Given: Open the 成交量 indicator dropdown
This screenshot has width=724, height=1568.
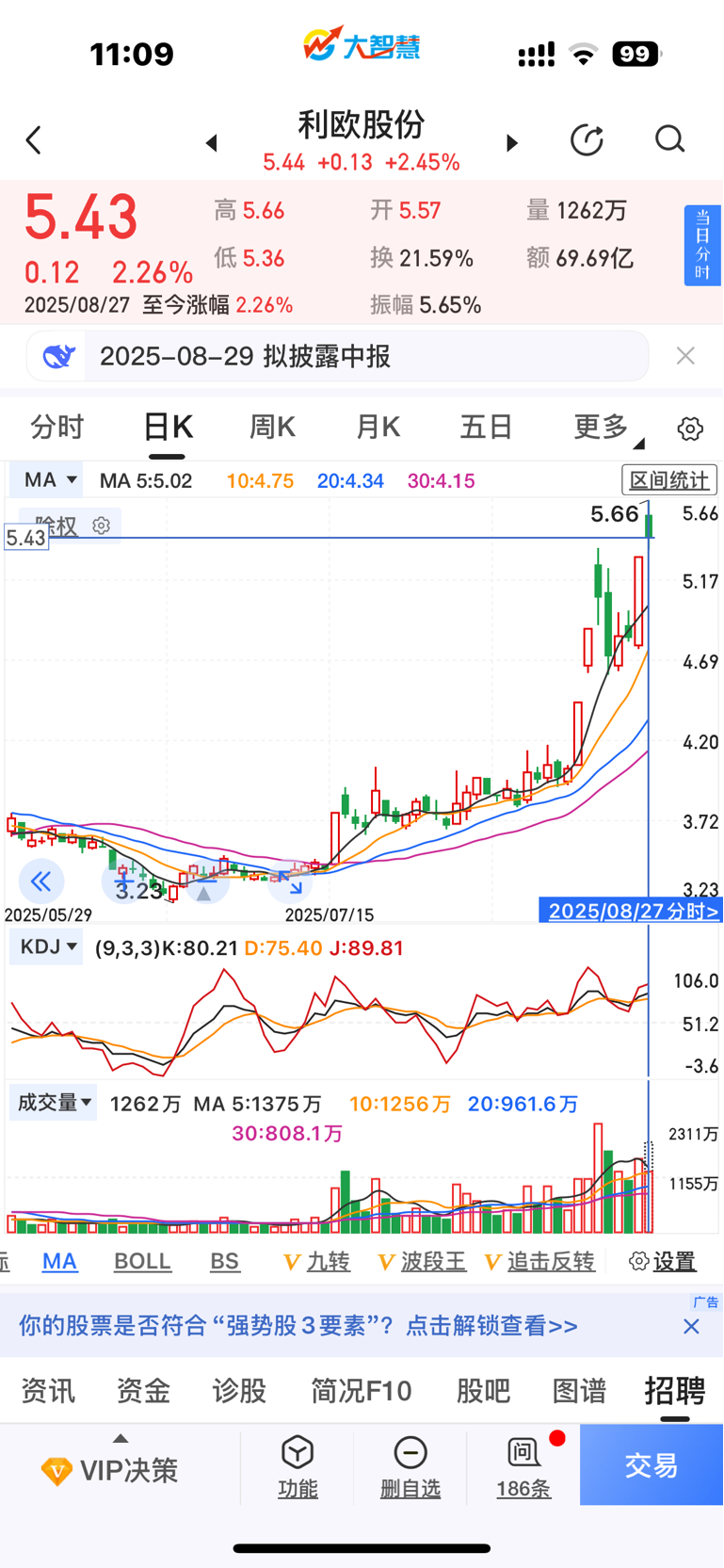Looking at the screenshot, I should pos(54,1102).
